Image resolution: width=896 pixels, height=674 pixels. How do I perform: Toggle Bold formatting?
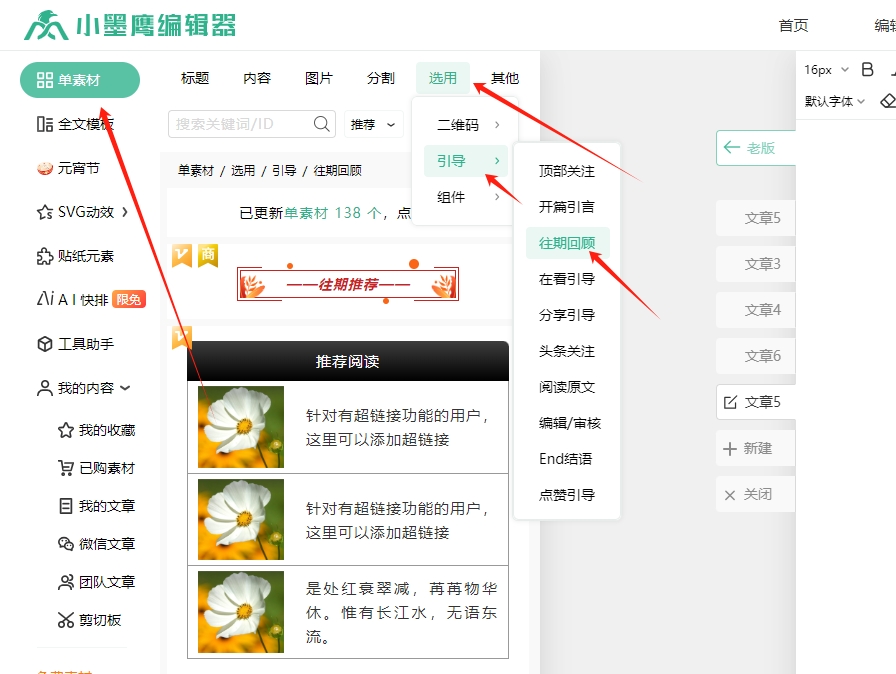click(867, 69)
